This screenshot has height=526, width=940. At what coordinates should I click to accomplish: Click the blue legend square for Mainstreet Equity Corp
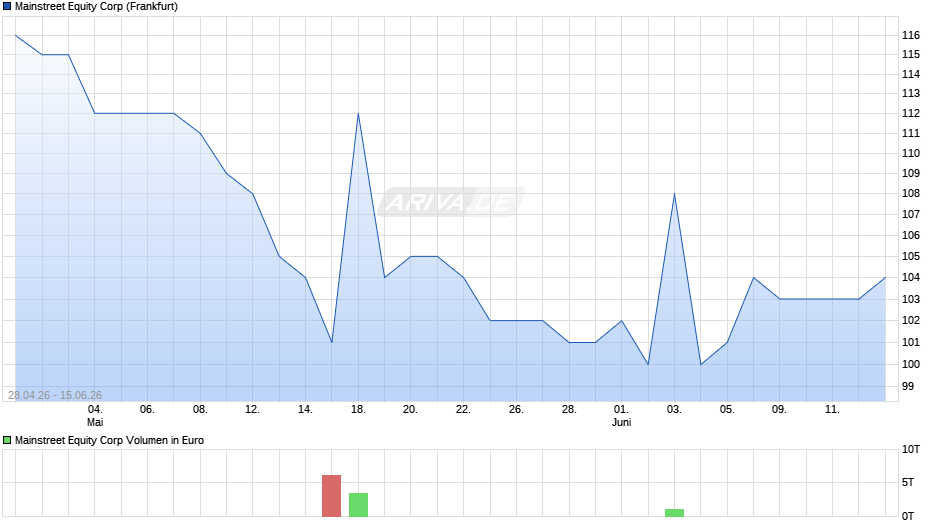tap(7, 7)
